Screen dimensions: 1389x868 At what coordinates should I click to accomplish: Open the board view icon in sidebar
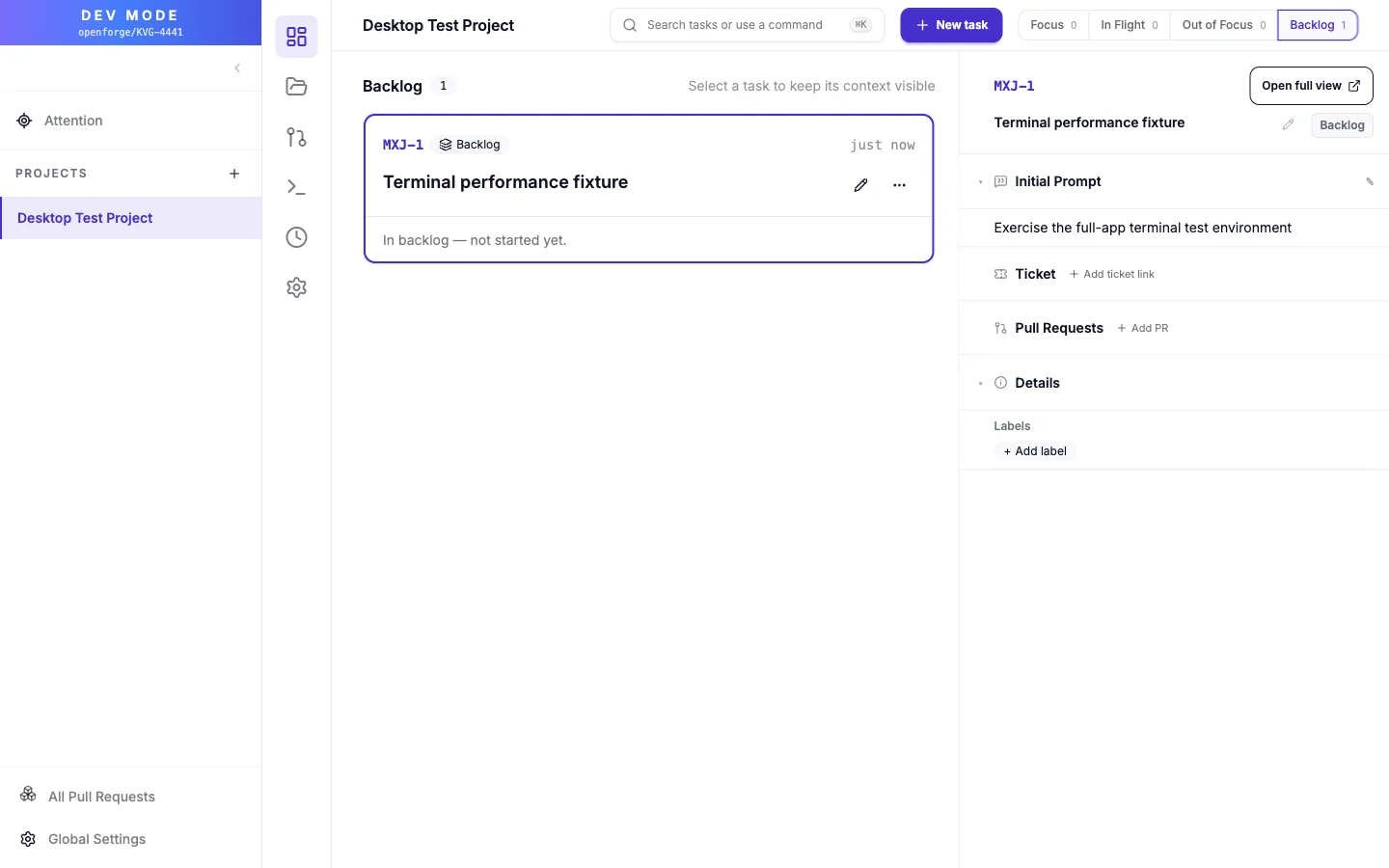tap(296, 37)
